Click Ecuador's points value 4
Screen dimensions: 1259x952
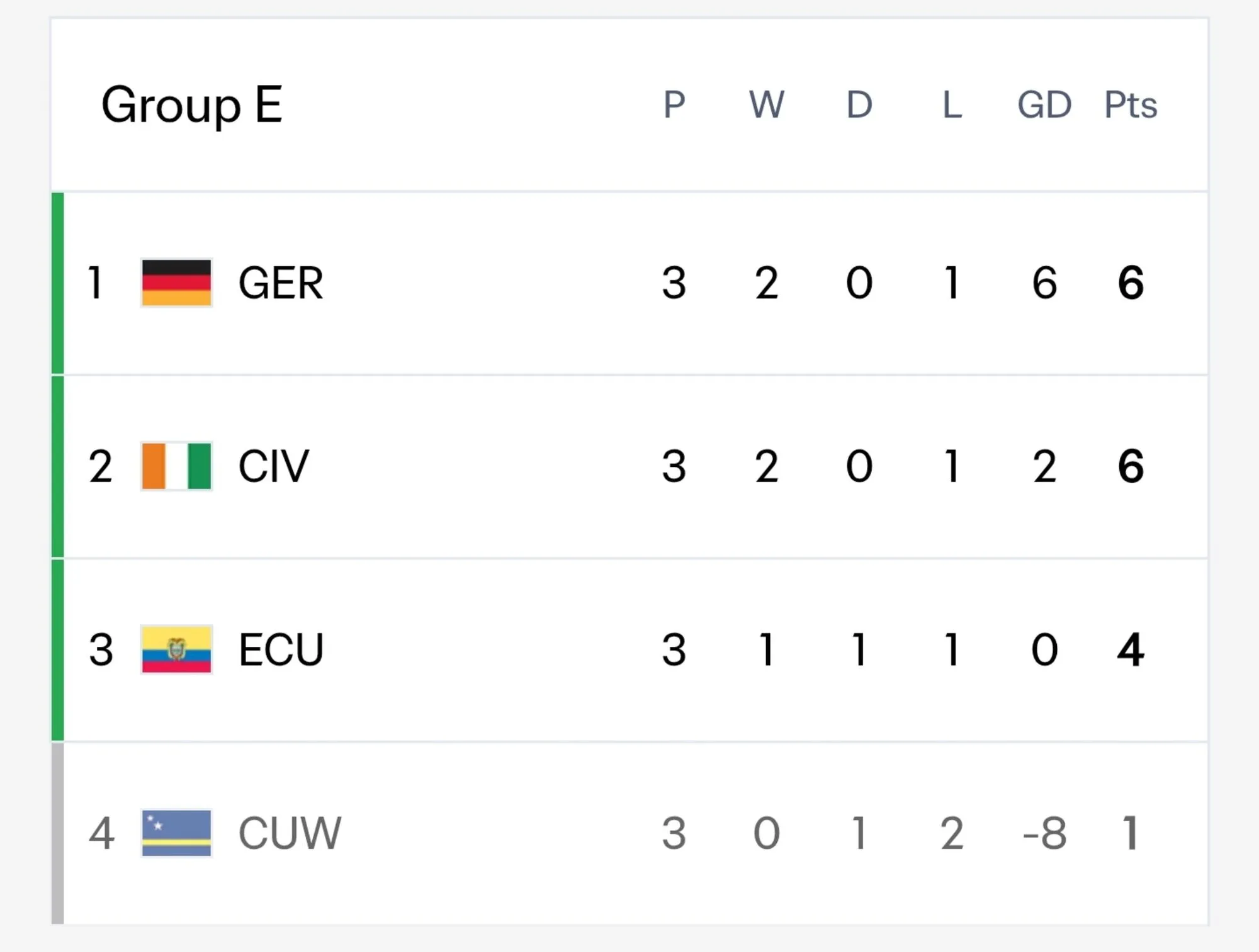[1131, 649]
